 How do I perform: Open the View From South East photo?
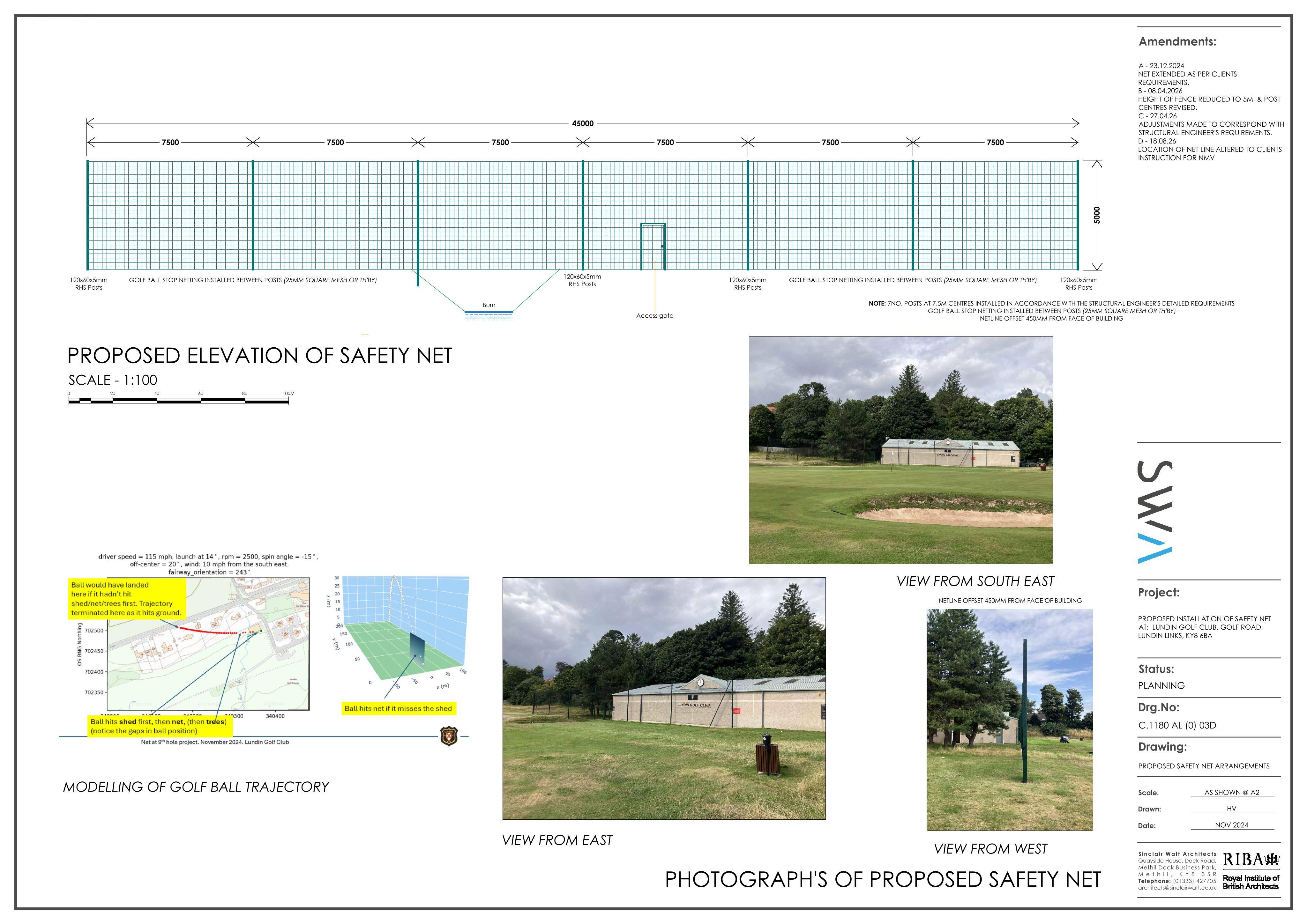(x=900, y=450)
